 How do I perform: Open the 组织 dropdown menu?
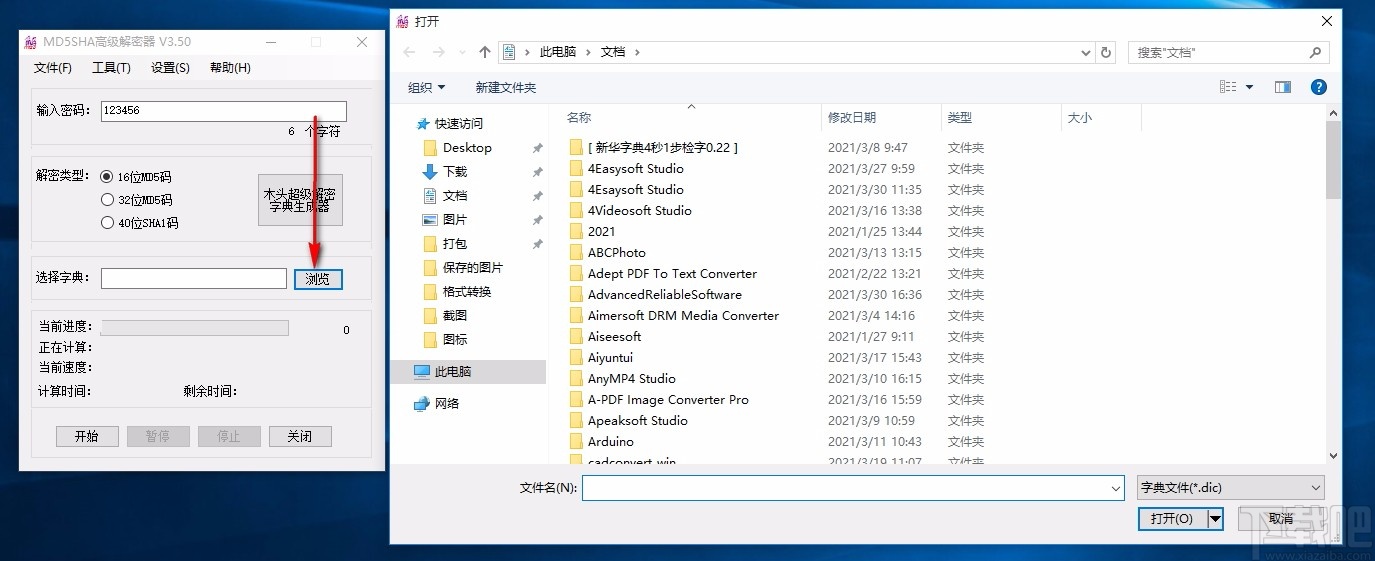427,88
